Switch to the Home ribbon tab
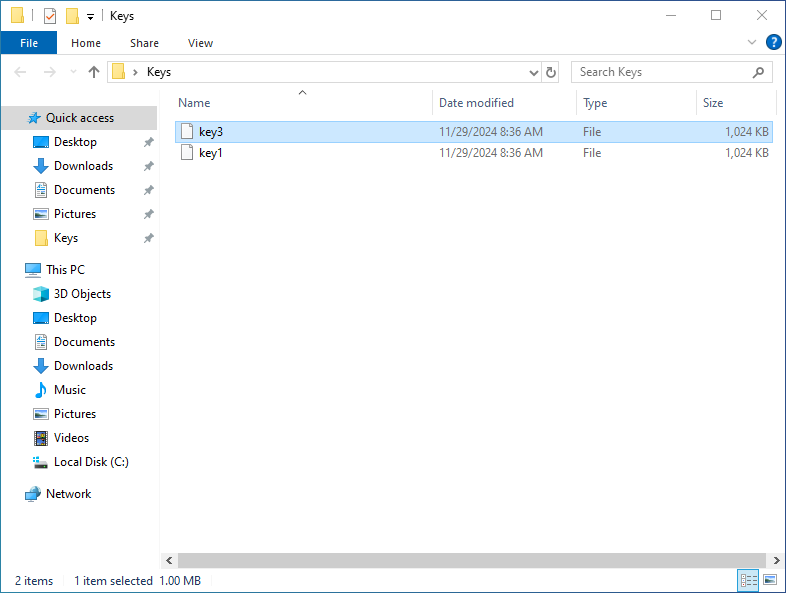Viewport: 786px width, 593px height. point(86,43)
